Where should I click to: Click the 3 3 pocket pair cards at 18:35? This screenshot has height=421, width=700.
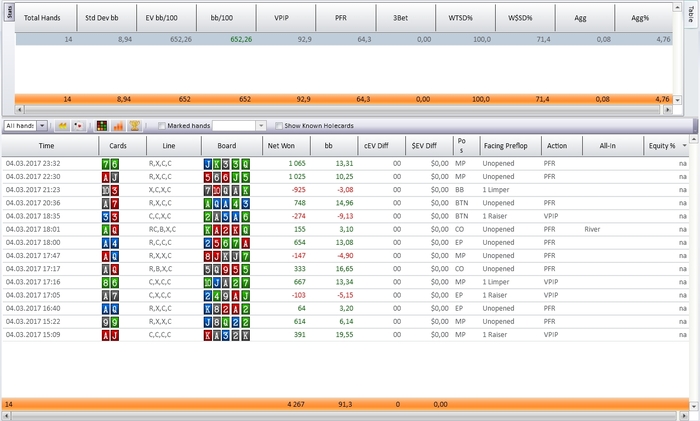coord(110,217)
